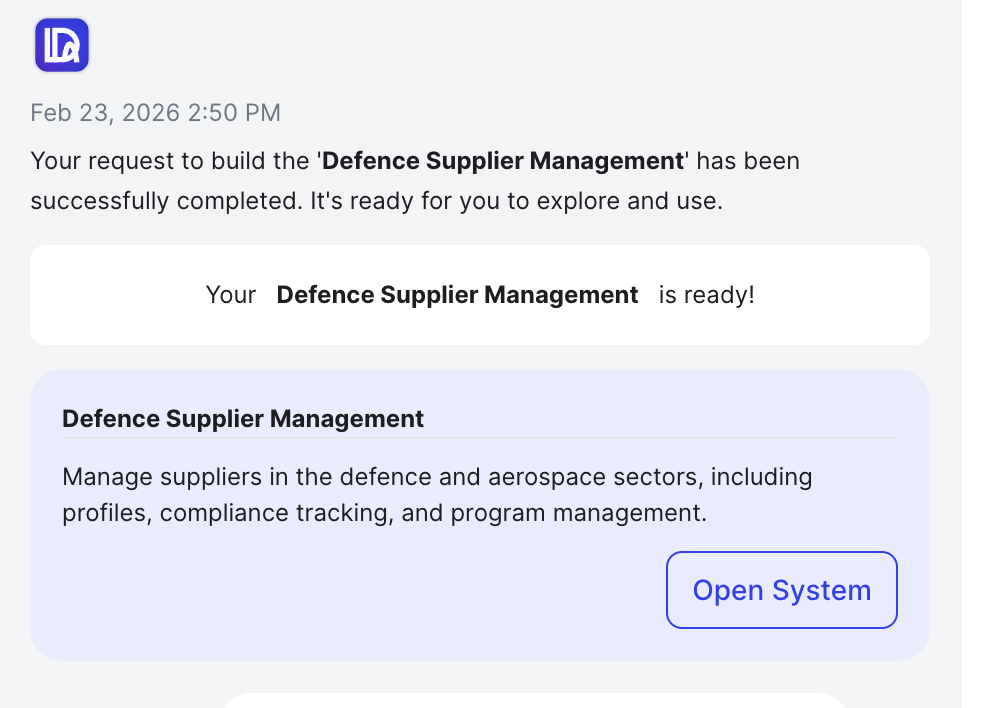Click the 'Defence Supplier Management' bold link

point(503,160)
